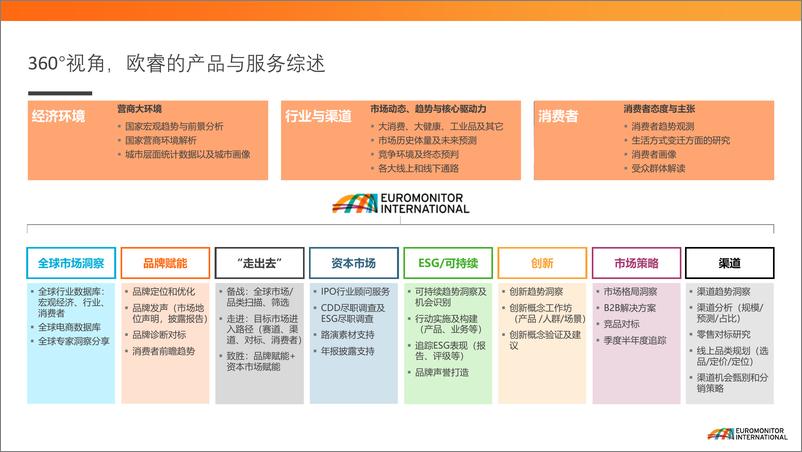Click the '全球专家洞察分享' bullet
This screenshot has height=452, width=802.
[74, 341]
